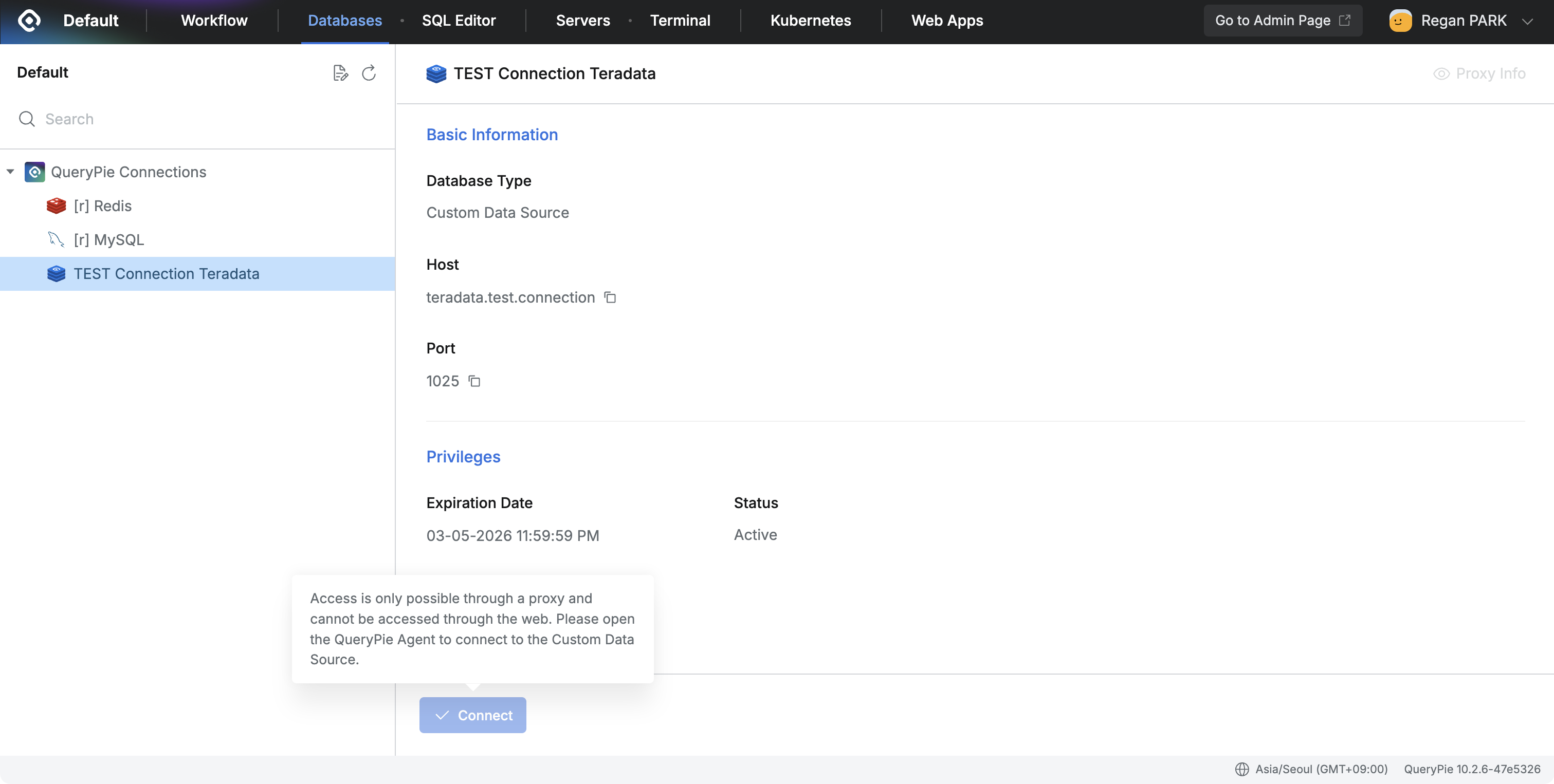The width and height of the screenshot is (1554, 784).
Task: Switch to the SQL Editor tab
Action: click(459, 21)
